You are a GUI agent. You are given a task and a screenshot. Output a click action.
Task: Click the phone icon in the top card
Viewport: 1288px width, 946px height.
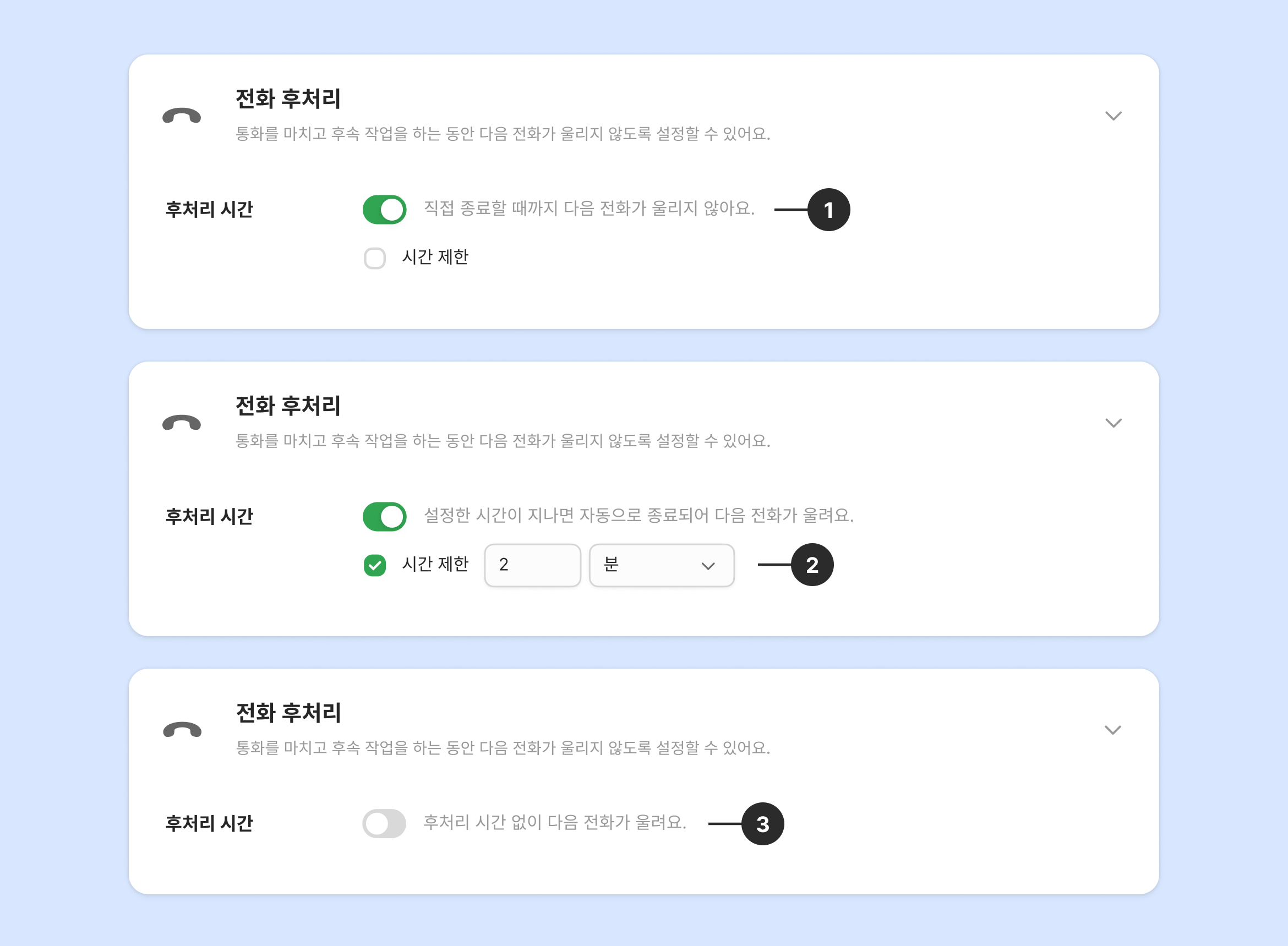pyautogui.click(x=182, y=116)
